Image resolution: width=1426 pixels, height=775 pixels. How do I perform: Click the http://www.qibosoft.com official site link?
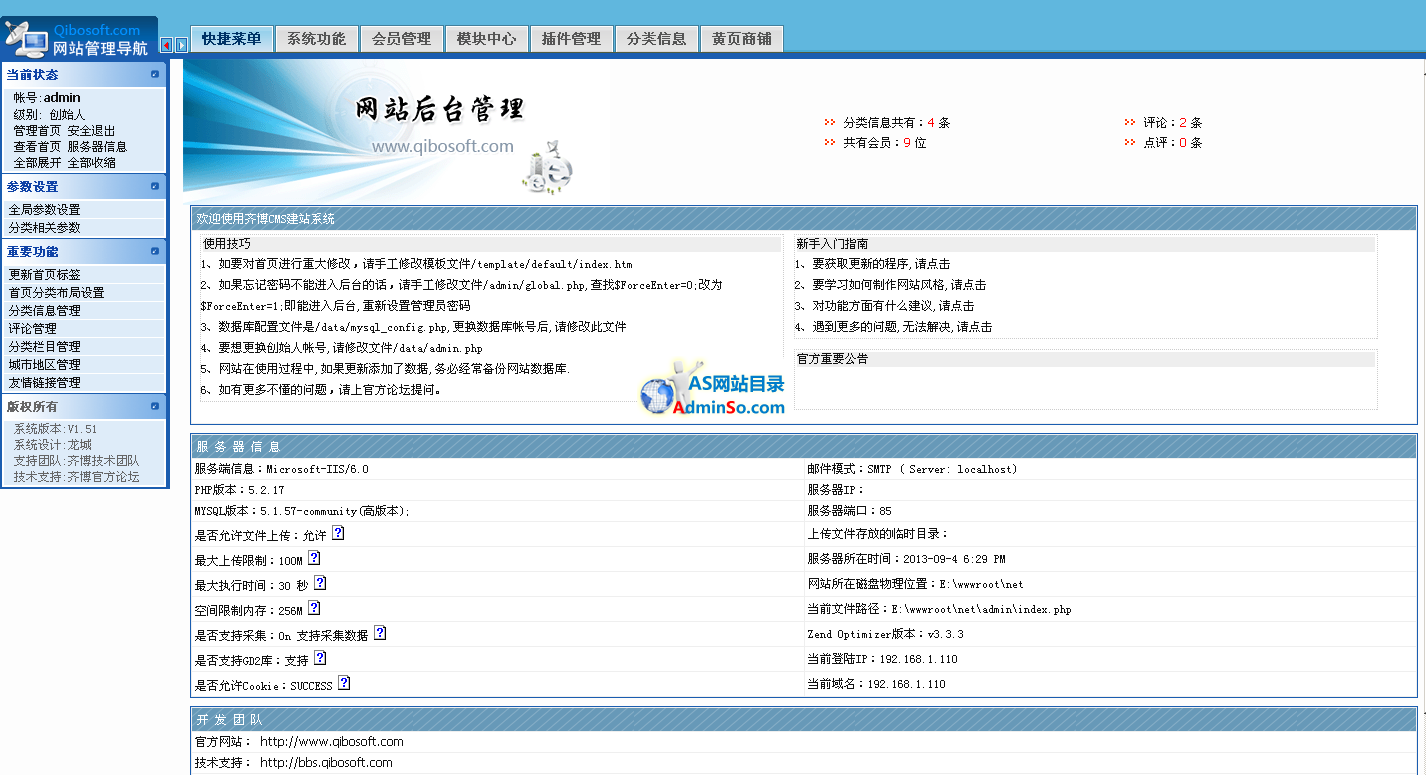click(x=332, y=741)
